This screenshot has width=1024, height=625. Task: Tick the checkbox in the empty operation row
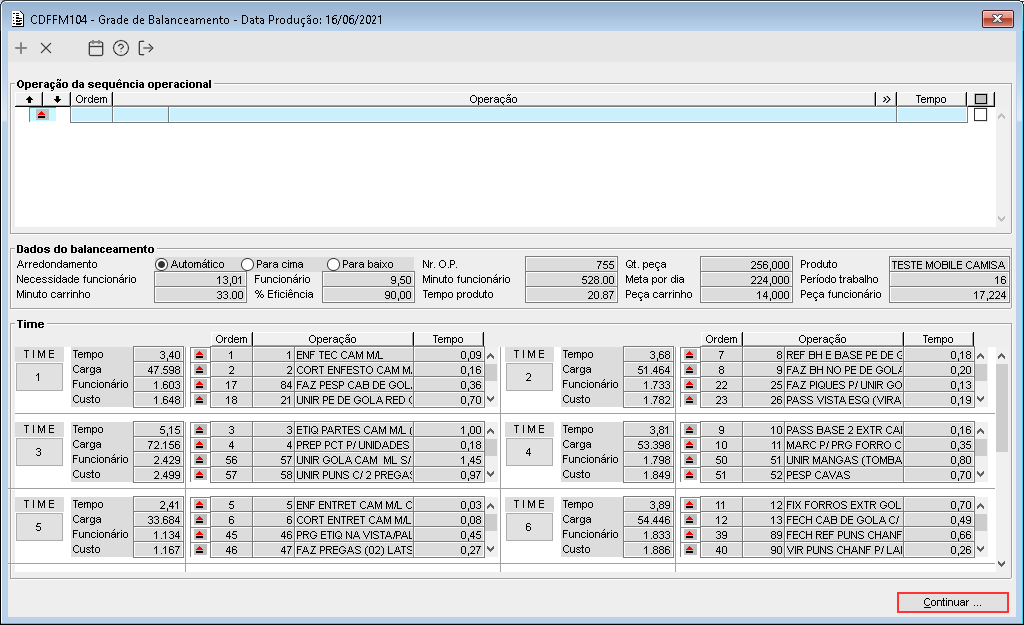980,114
